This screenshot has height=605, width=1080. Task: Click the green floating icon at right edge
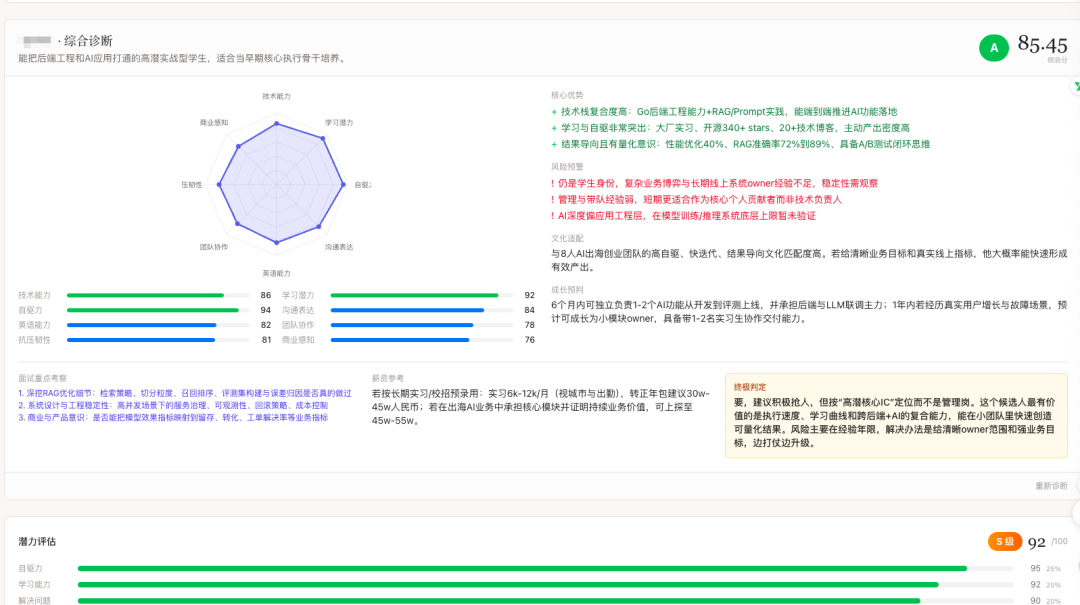pyautogui.click(x=1075, y=87)
